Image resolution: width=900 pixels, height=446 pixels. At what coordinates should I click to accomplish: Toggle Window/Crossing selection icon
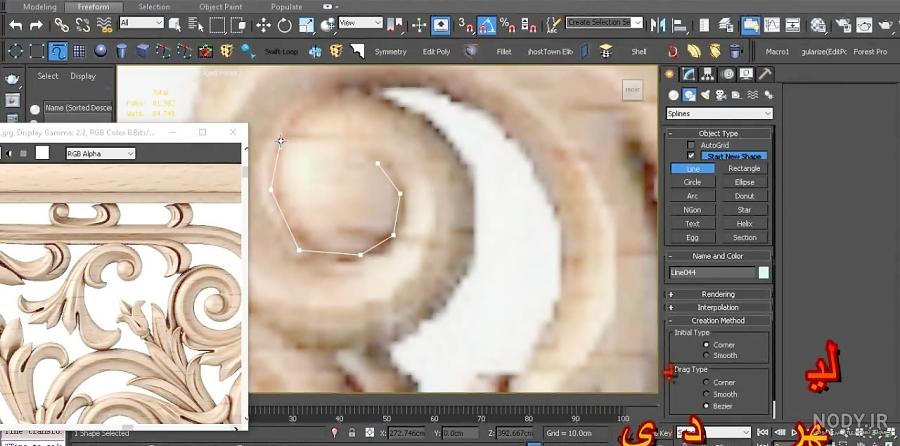238,25
